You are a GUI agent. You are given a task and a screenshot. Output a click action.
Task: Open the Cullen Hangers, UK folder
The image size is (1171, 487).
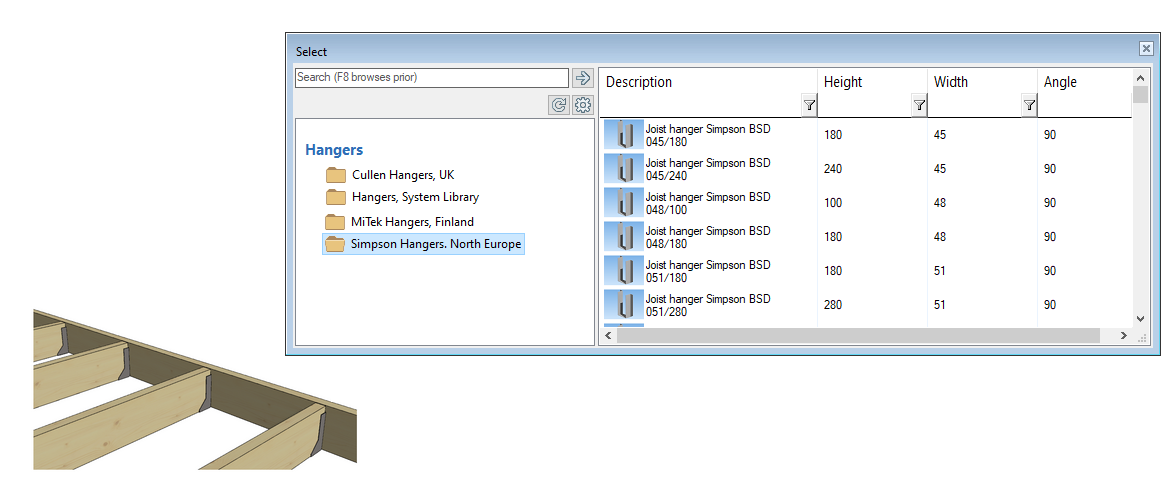[402, 175]
